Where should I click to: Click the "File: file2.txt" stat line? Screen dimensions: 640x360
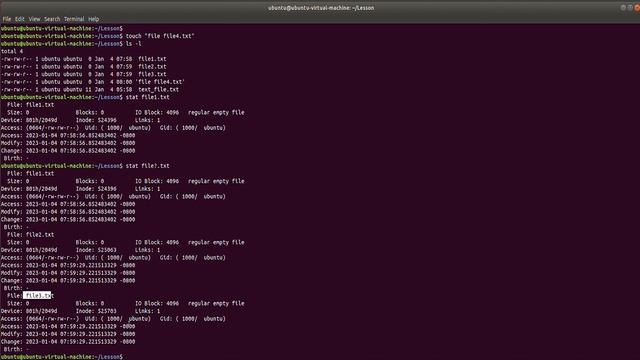click(x=31, y=235)
